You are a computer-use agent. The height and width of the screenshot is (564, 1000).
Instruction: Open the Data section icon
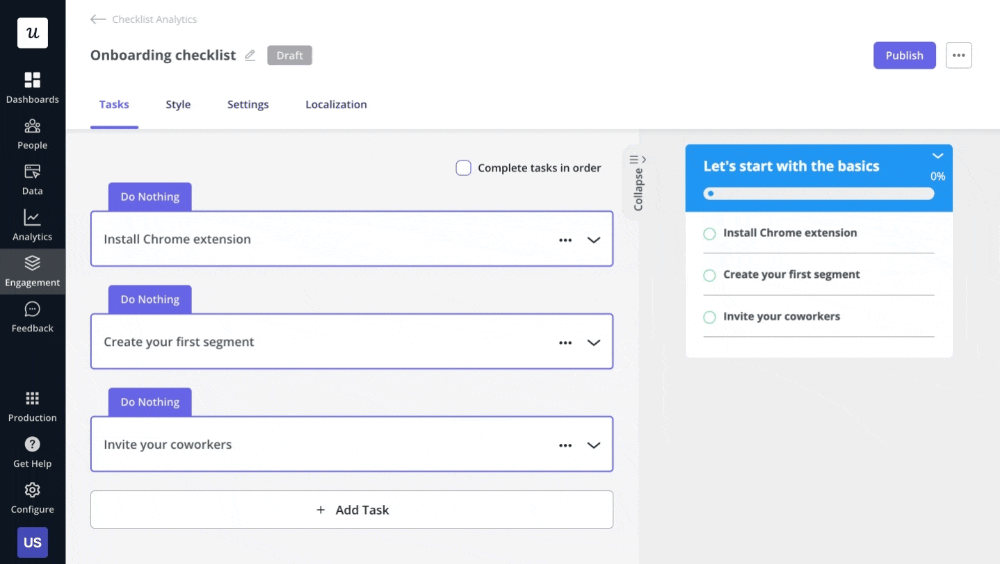pyautogui.click(x=32, y=172)
